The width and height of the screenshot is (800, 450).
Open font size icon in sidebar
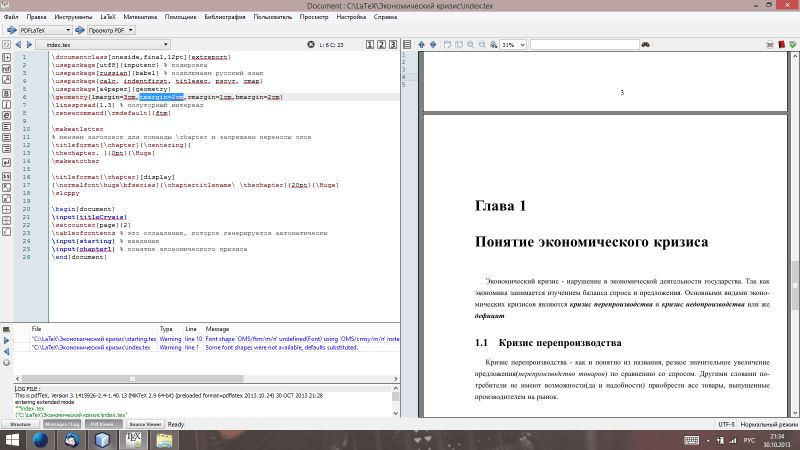[6, 80]
